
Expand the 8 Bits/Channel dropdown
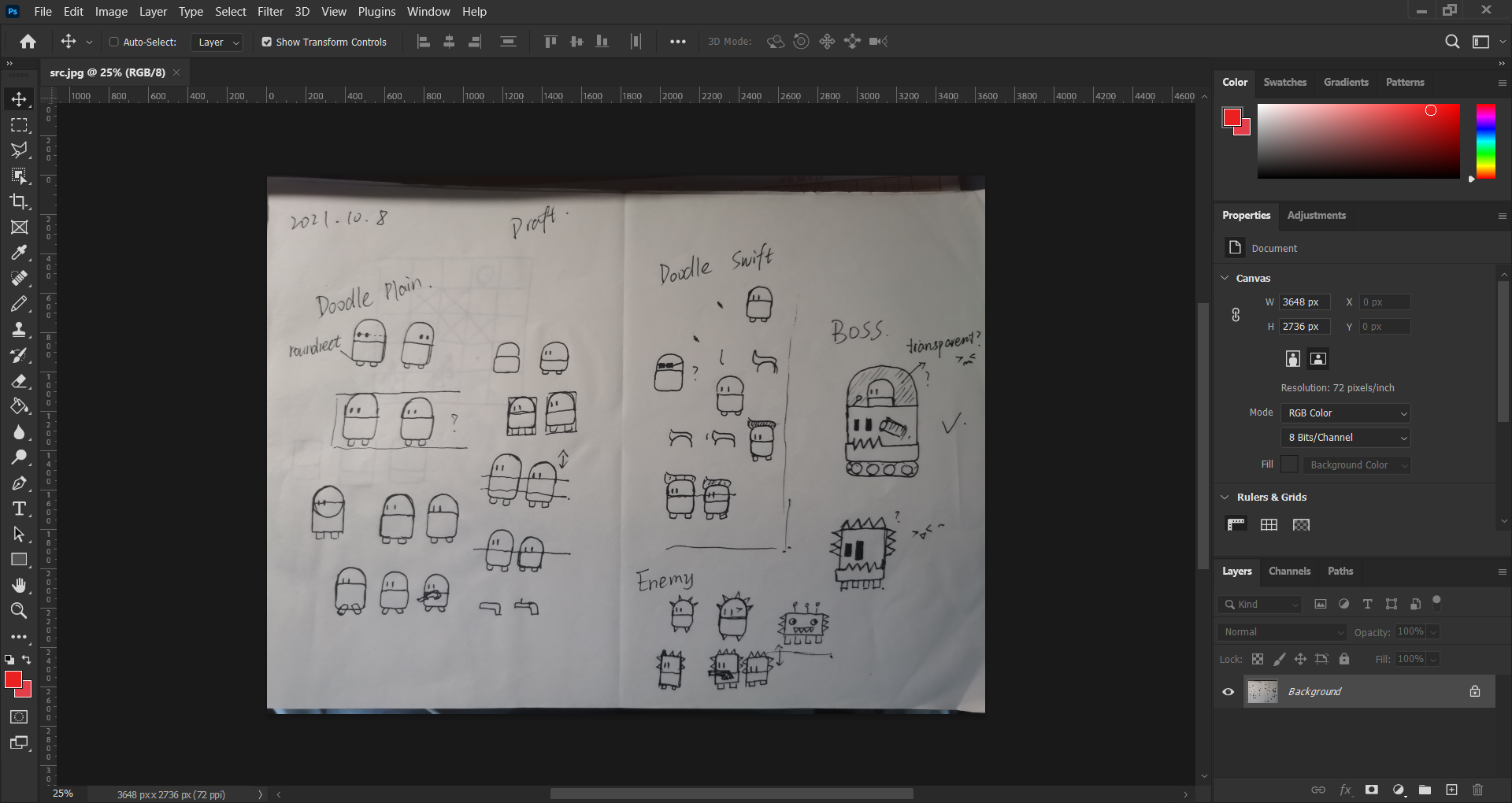(x=1345, y=438)
